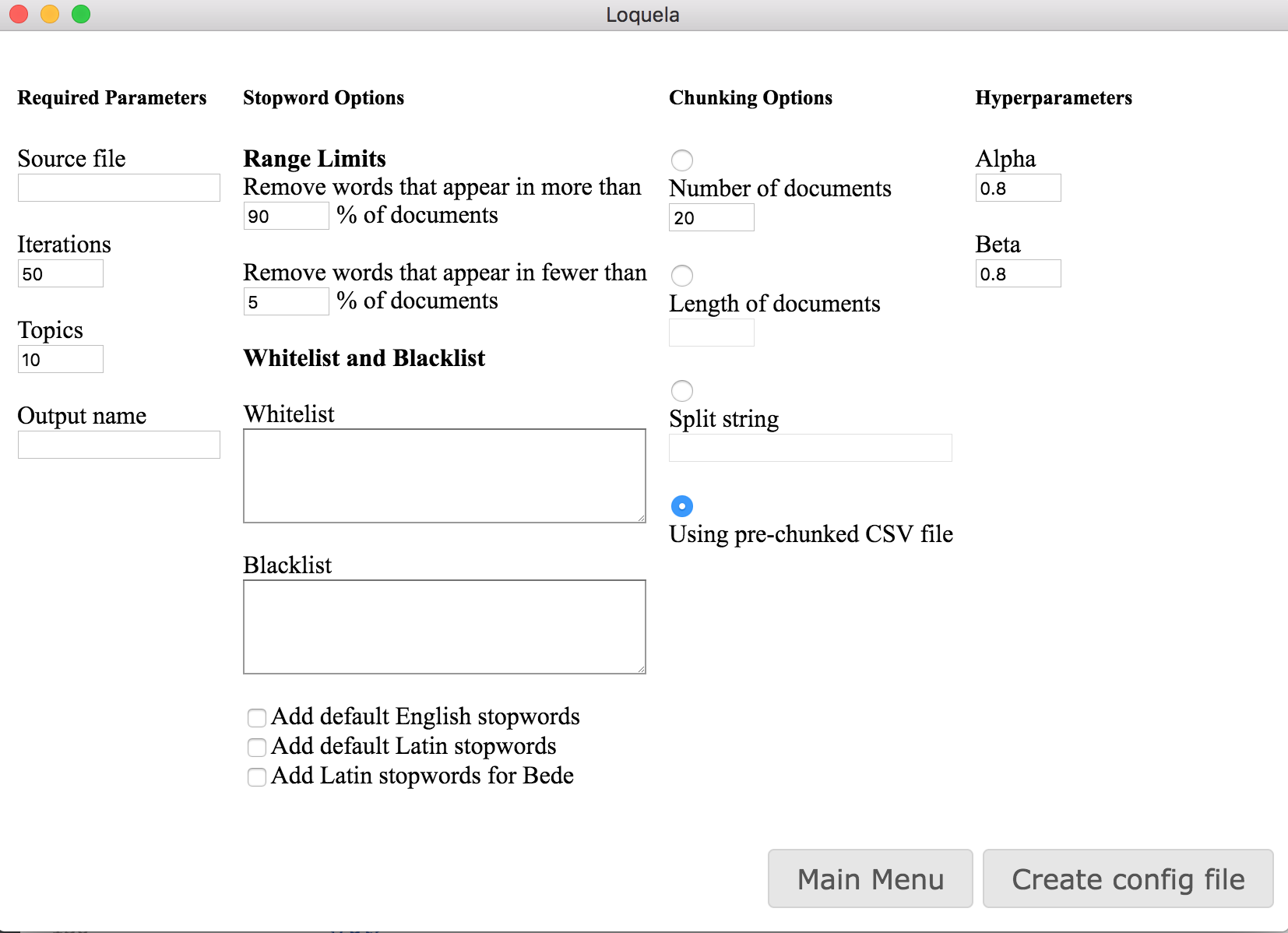
Task: Click inside the Blacklist text area
Action: click(444, 626)
